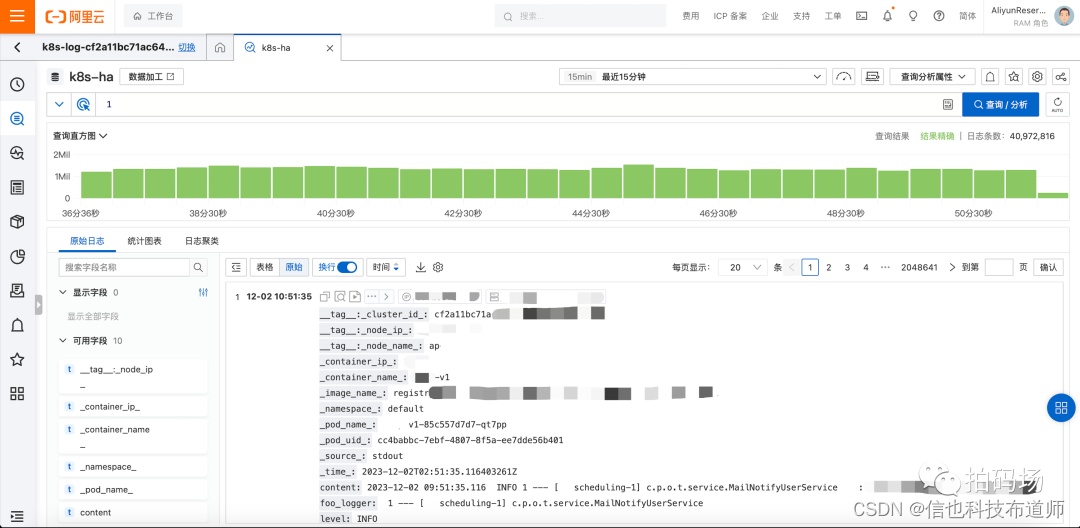Open the 工单 menu

(x=833, y=16)
